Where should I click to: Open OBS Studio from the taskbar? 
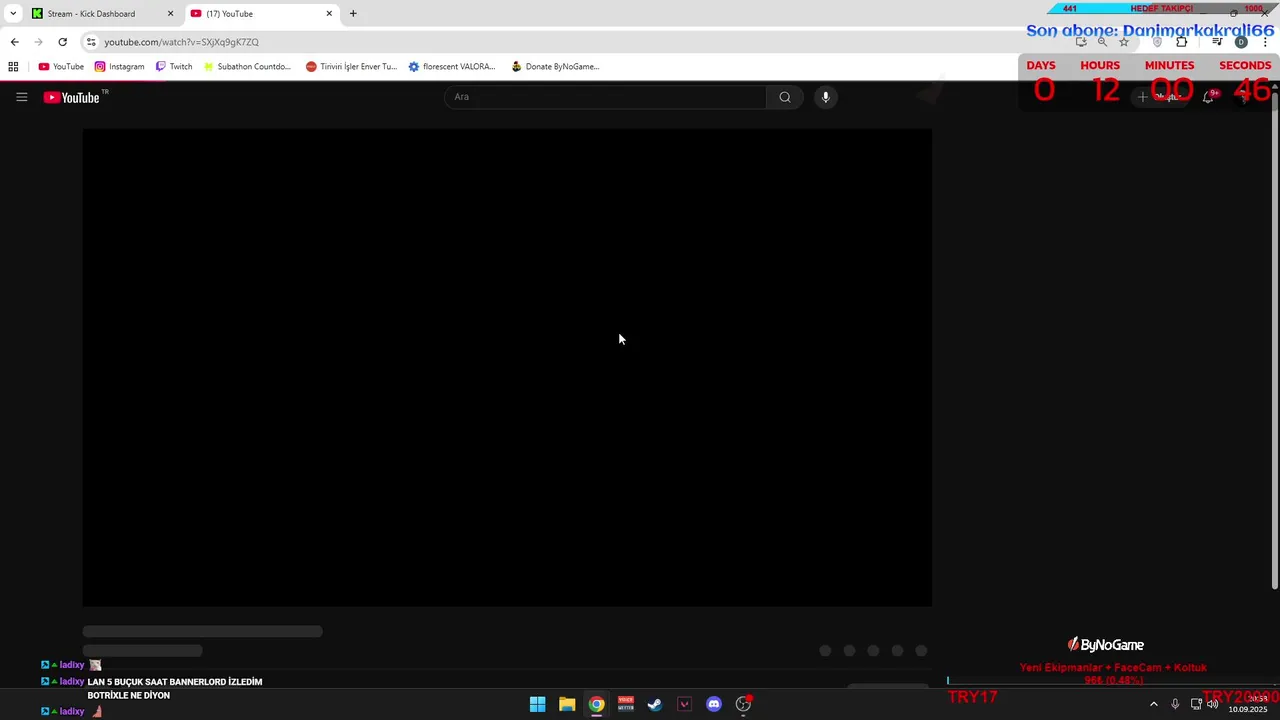[743, 704]
